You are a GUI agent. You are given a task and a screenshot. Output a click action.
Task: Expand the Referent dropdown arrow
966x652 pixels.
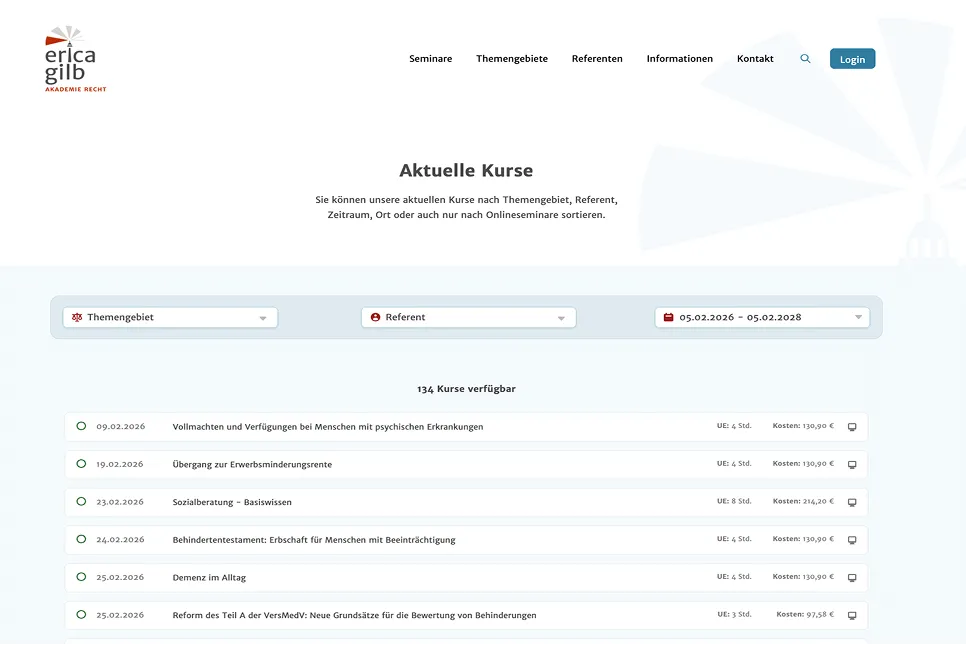pos(561,318)
